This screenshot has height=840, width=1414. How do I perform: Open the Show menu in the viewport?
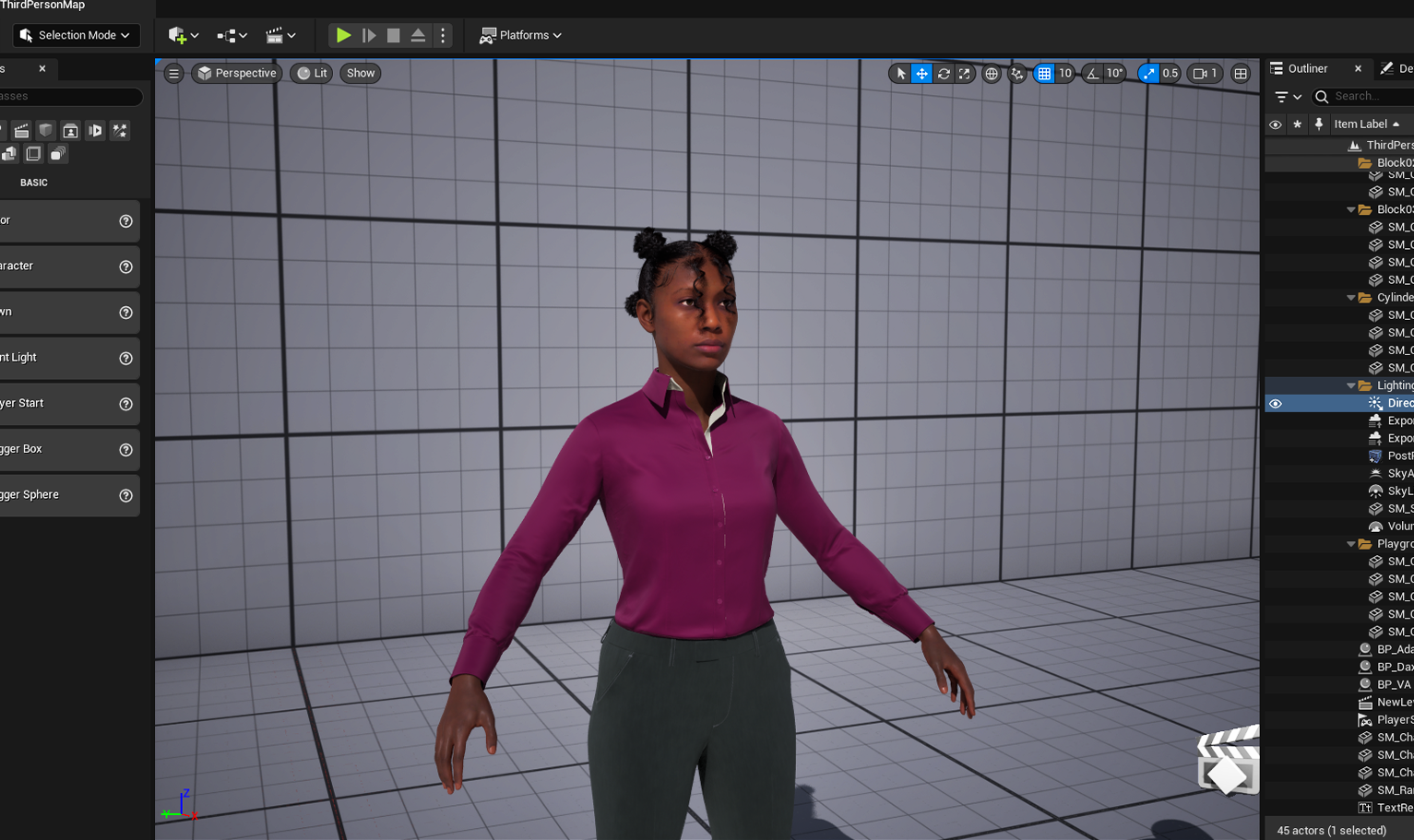360,73
